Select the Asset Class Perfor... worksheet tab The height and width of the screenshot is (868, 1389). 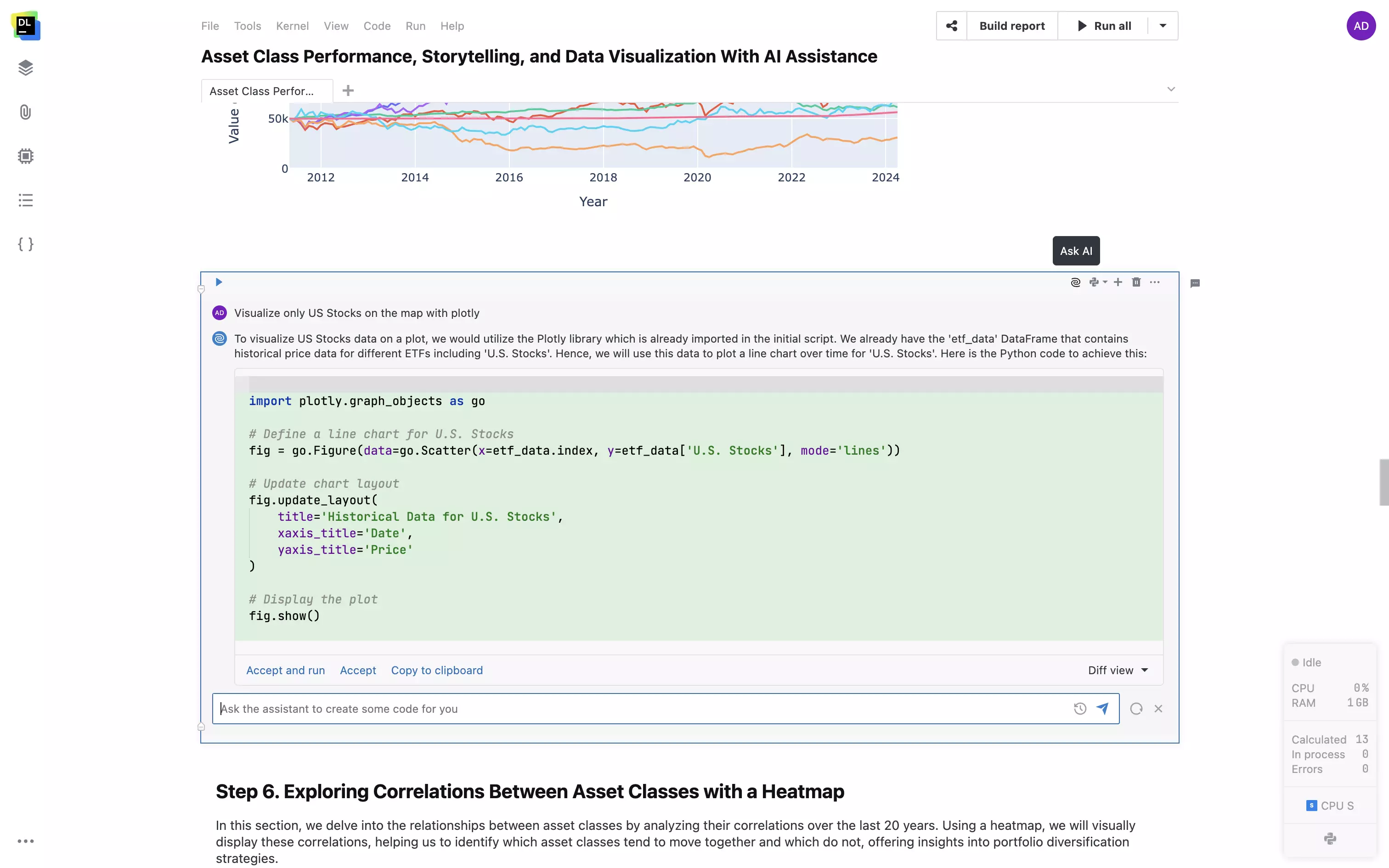pos(262,91)
